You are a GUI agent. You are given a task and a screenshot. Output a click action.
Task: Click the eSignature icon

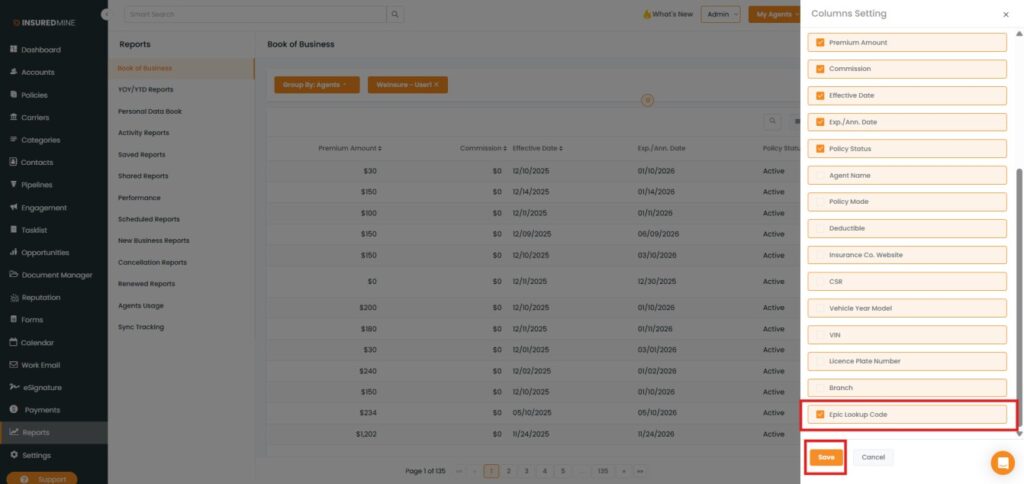[13, 387]
